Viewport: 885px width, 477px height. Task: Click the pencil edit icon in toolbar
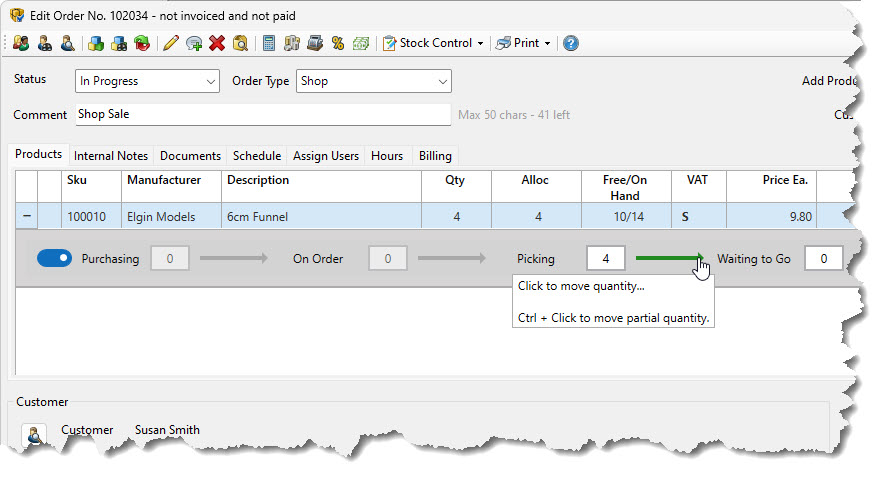coord(170,43)
